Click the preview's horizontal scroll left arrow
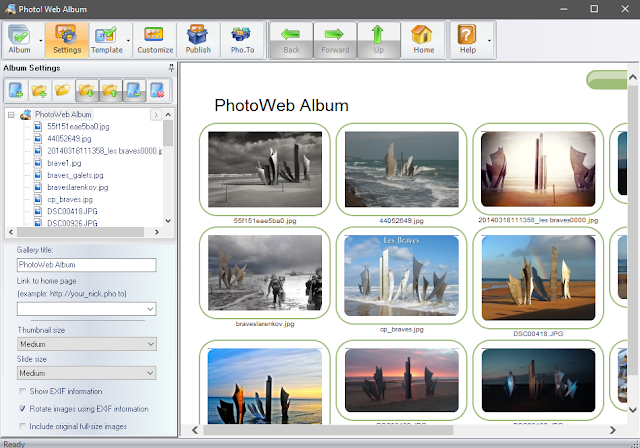This screenshot has height=448, width=640. click(195, 430)
